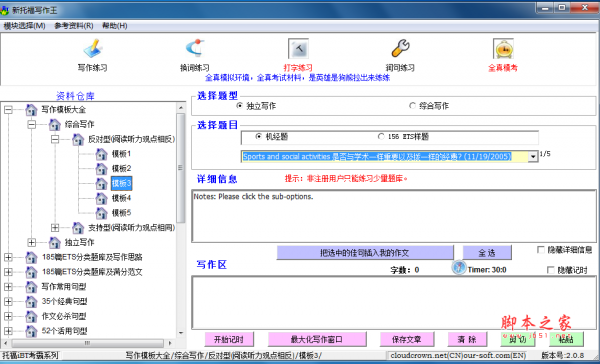Viewport: 600px width, 364px height.
Task: Click the house icon beside 52个活用句型
Action: pos(31,331)
